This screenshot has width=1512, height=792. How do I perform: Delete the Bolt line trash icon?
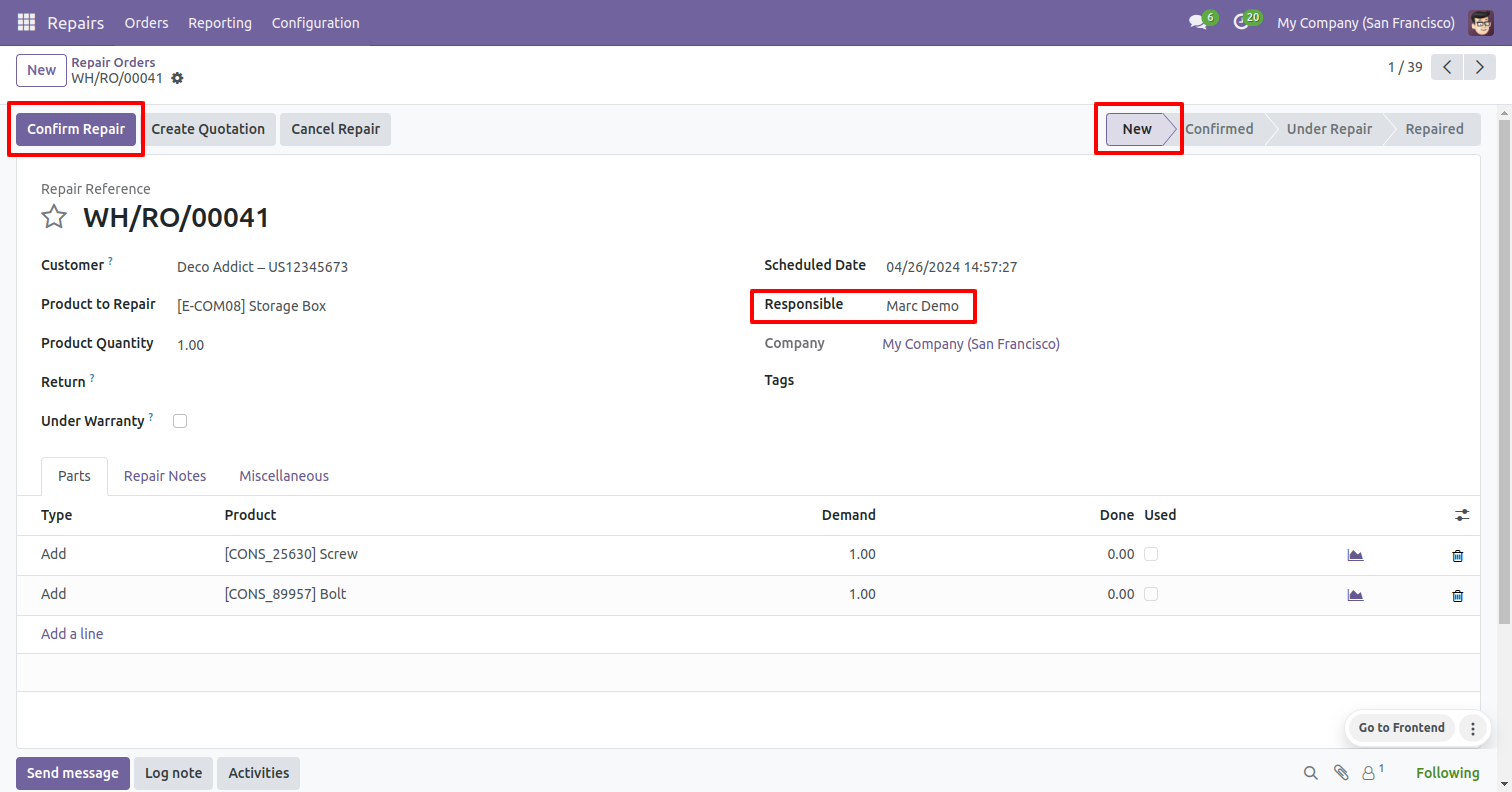pyautogui.click(x=1457, y=595)
